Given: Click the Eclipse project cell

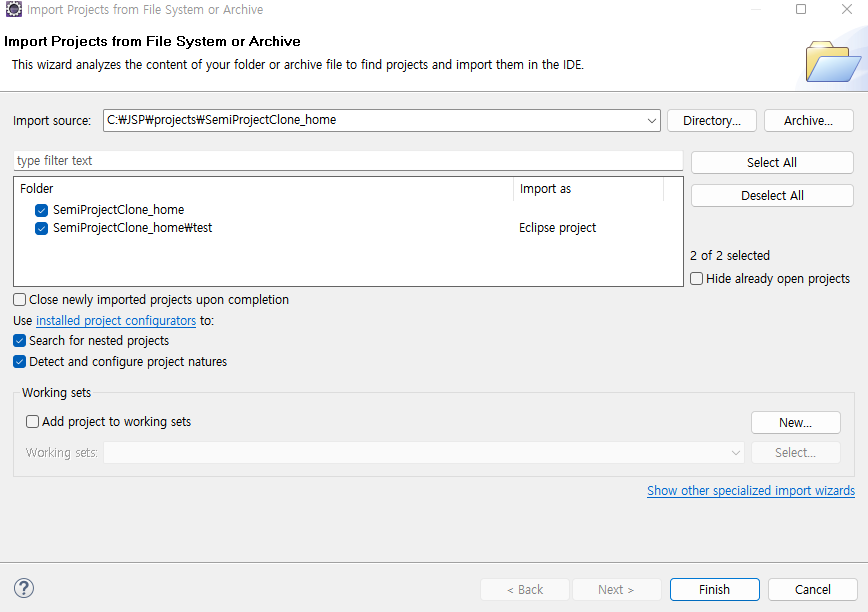Looking at the screenshot, I should click(557, 228).
